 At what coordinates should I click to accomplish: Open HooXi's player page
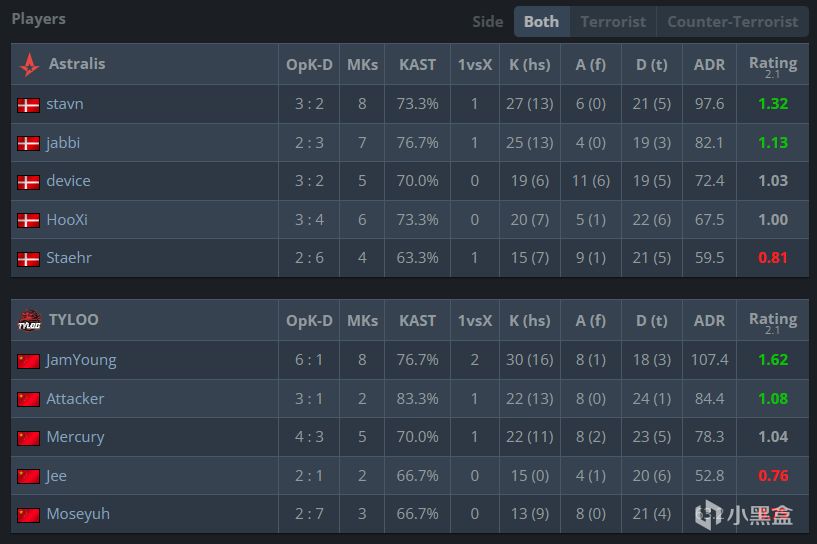(67, 220)
